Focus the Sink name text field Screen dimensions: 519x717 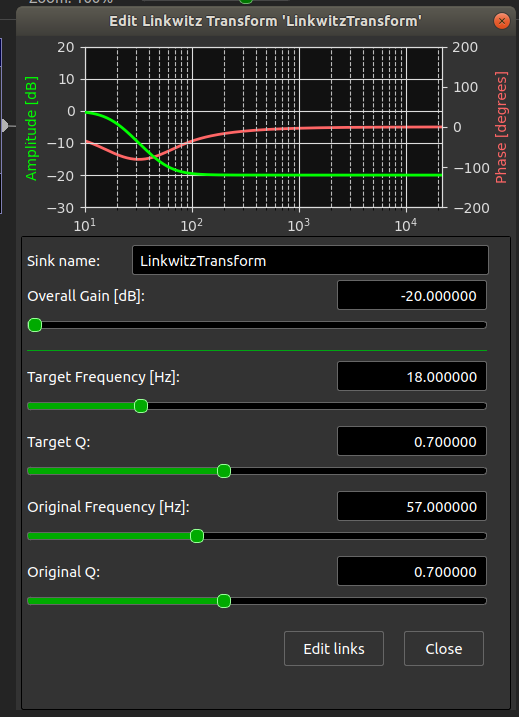tap(310, 260)
